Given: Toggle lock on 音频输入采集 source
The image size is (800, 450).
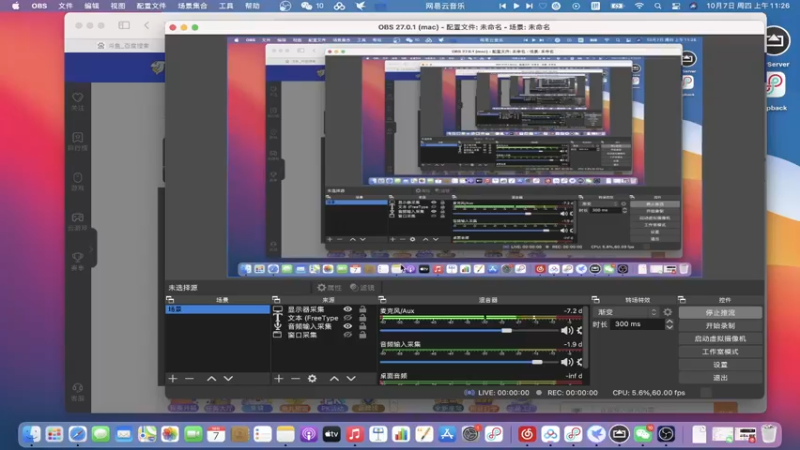Looking at the screenshot, I should click(x=362, y=327).
